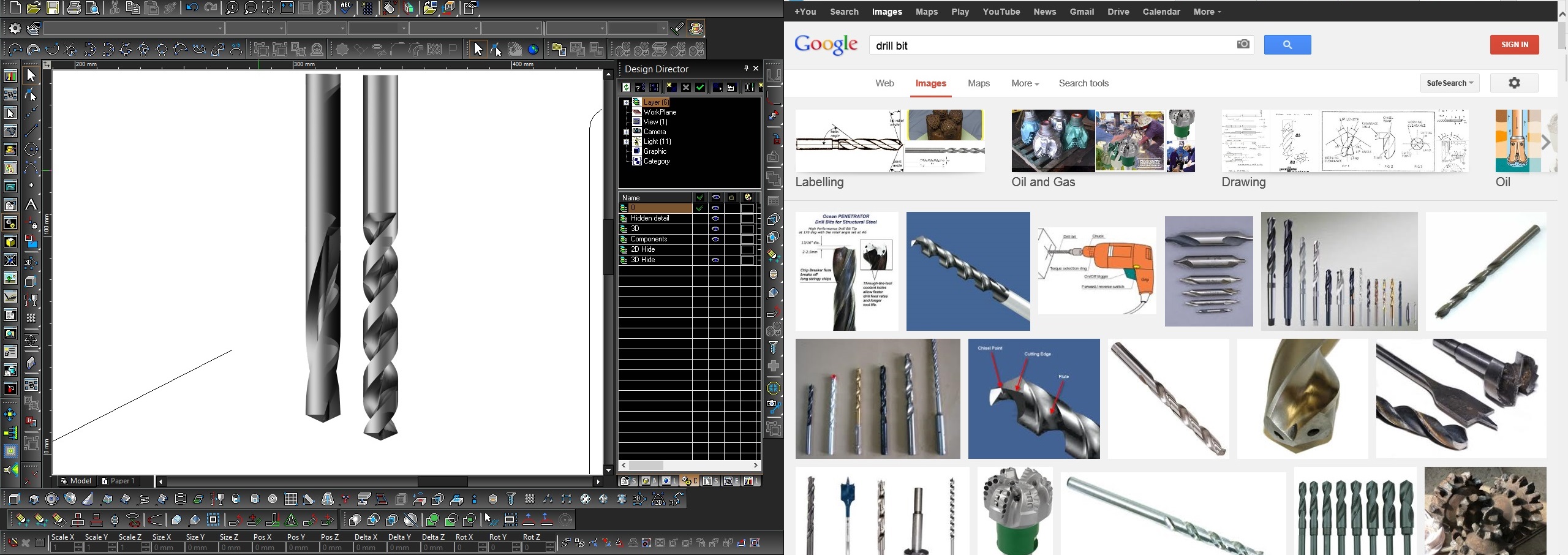Click the settings gear icon in CAD toolbar

(15, 28)
